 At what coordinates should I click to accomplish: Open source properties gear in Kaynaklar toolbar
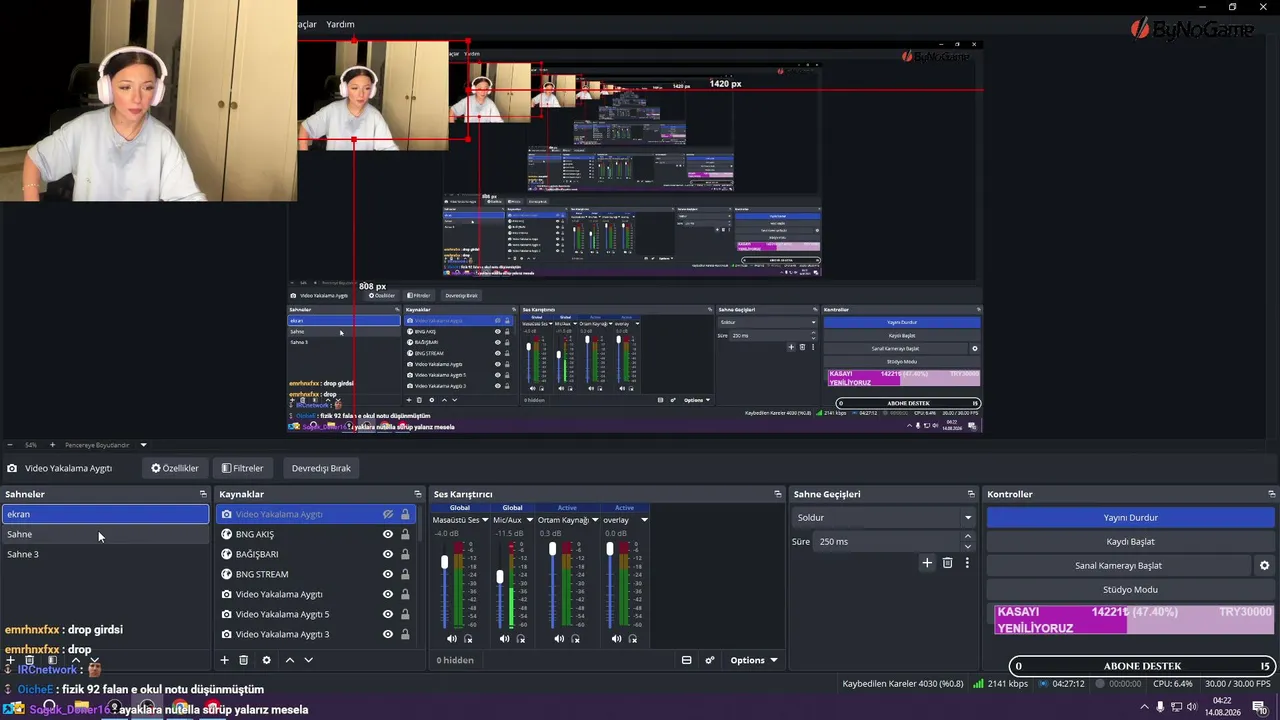(x=266, y=660)
